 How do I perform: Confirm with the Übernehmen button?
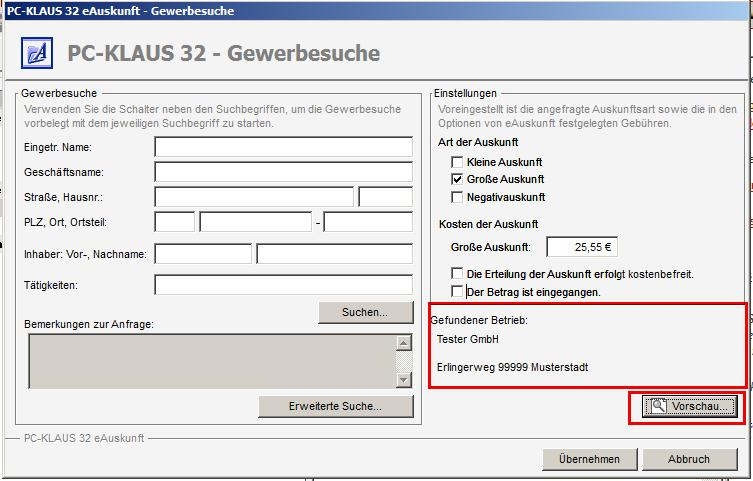(589, 459)
